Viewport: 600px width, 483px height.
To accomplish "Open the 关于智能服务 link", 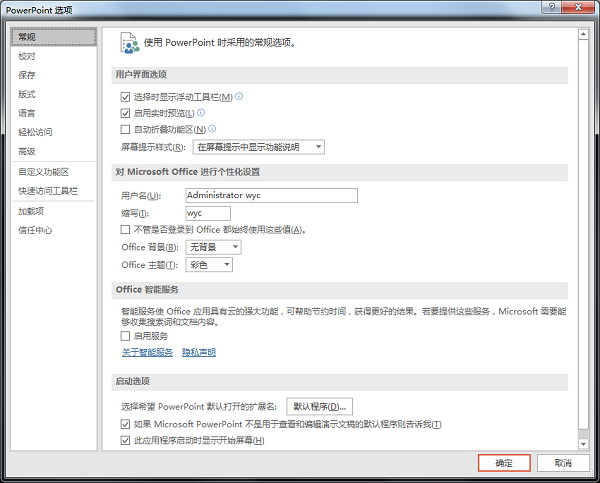I will point(147,352).
